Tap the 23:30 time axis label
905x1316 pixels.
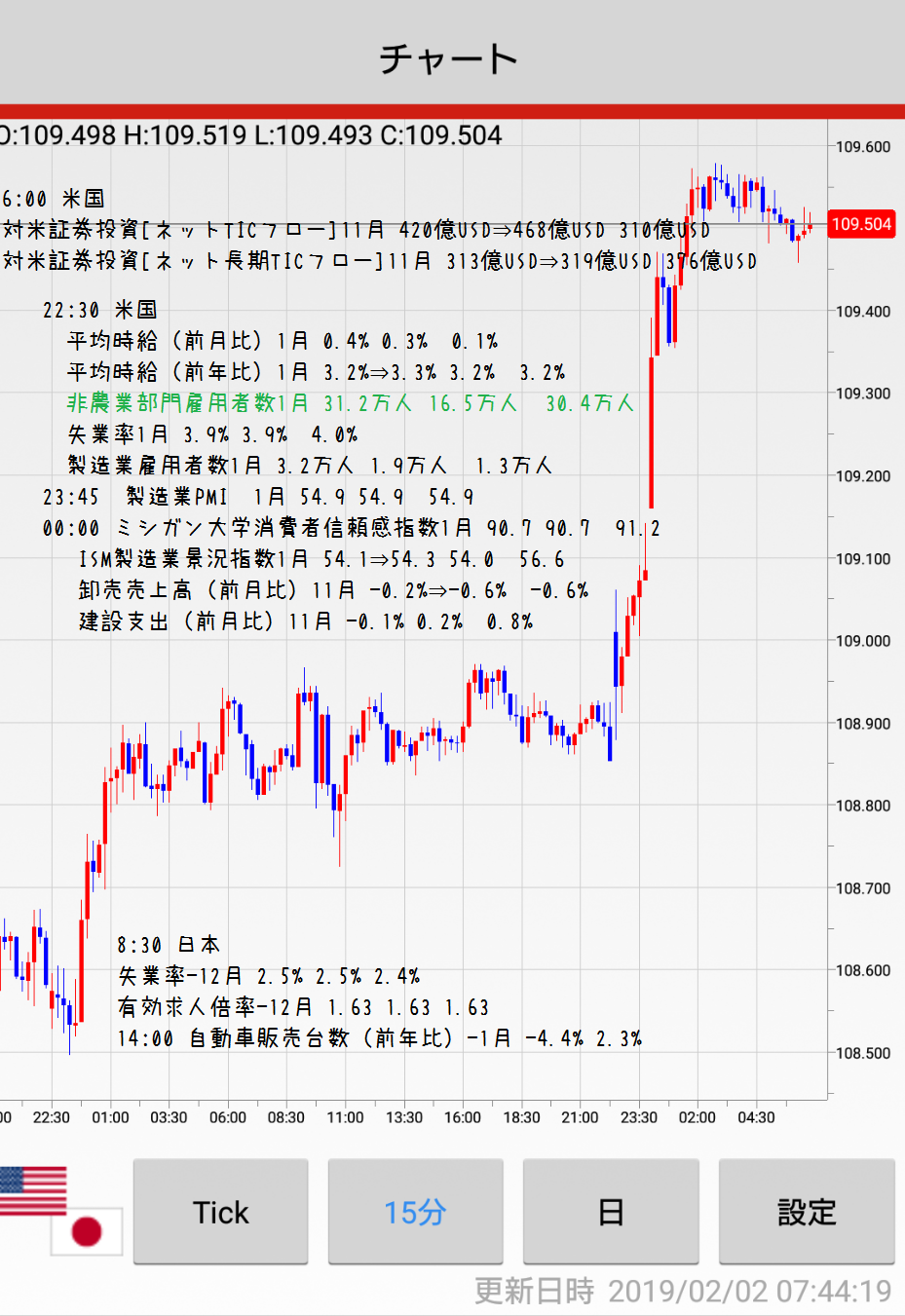pos(639,1117)
